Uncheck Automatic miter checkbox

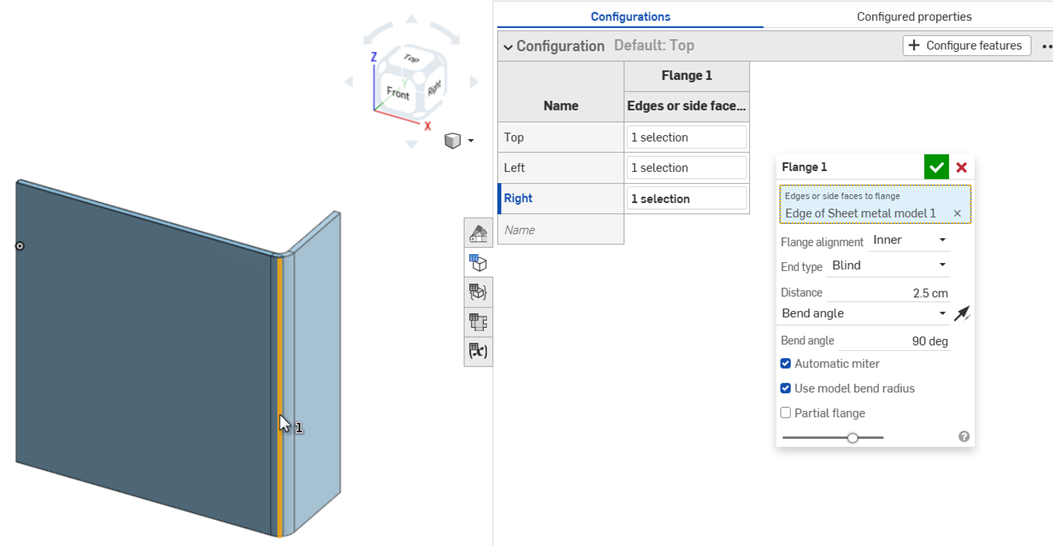pyautogui.click(x=786, y=364)
